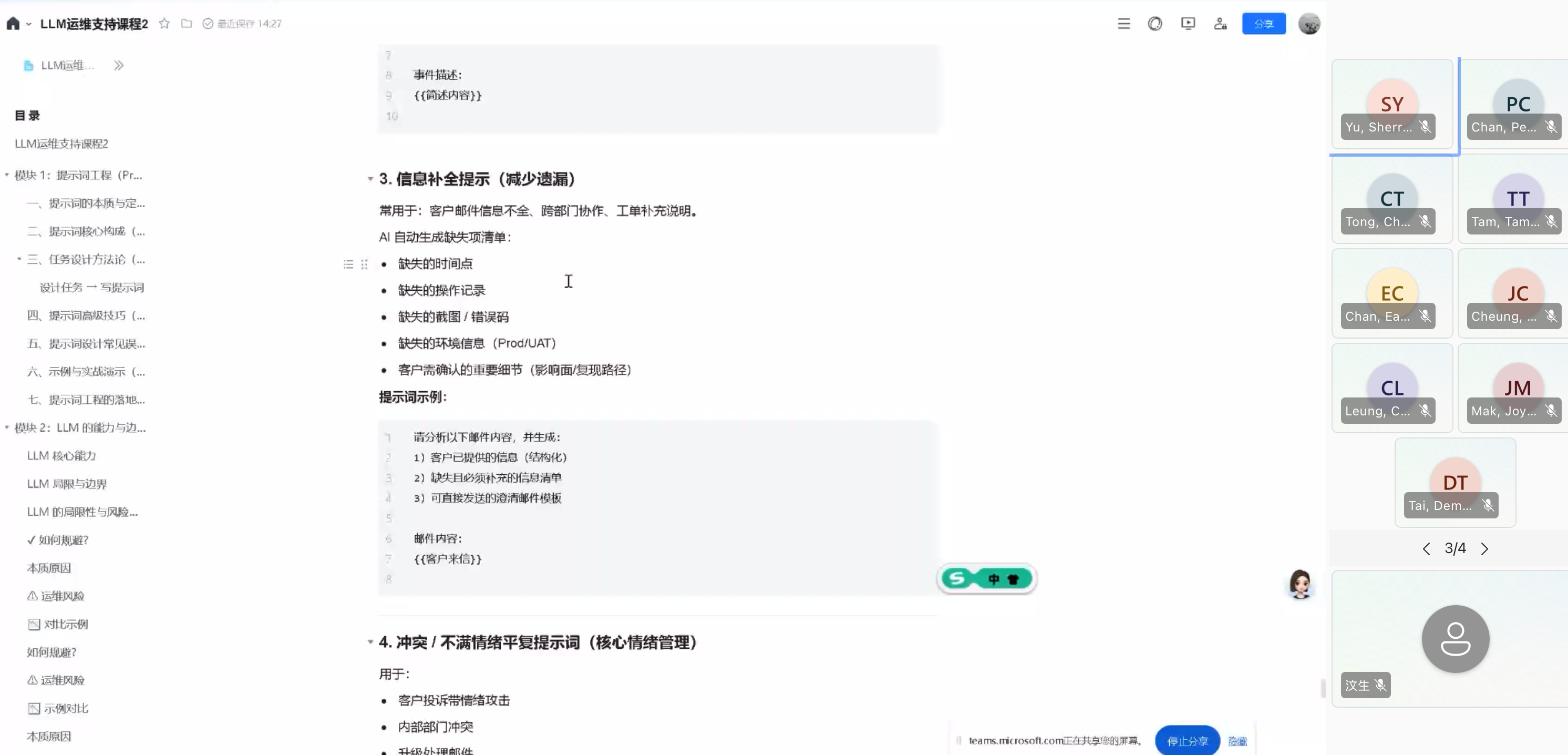This screenshot has height=755, width=1568.
Task: Open dropdown arrow next to home icon
Action: [x=28, y=24]
